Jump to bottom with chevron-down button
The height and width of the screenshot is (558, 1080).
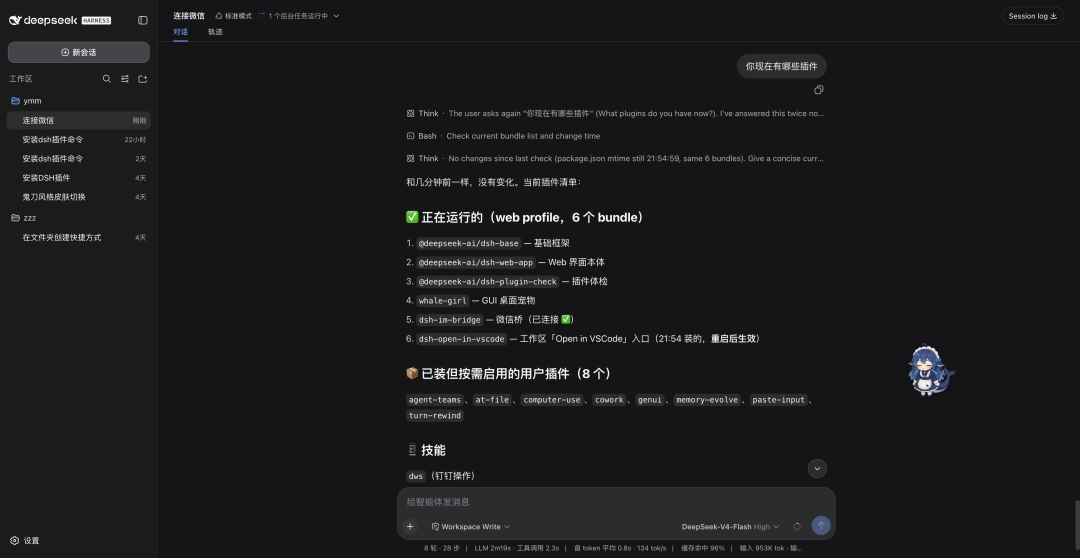pyautogui.click(x=817, y=468)
